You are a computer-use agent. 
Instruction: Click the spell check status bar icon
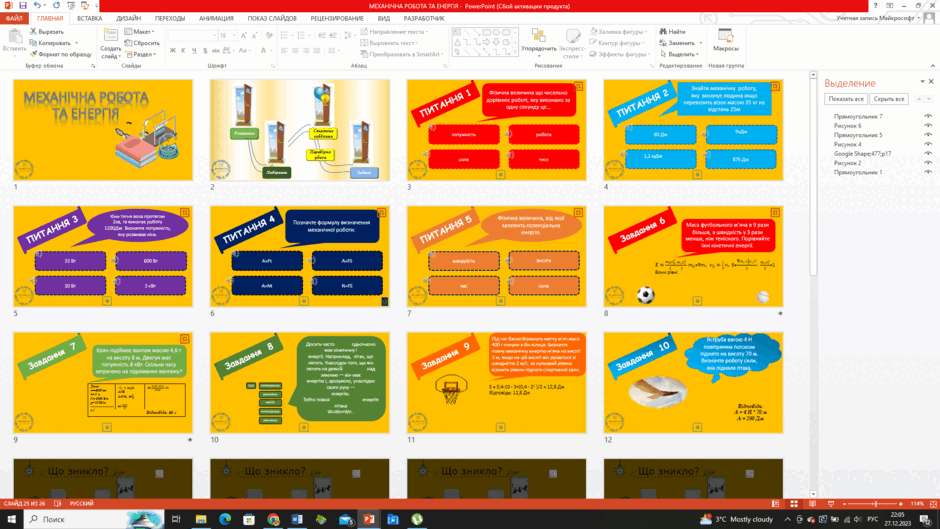coord(58,504)
